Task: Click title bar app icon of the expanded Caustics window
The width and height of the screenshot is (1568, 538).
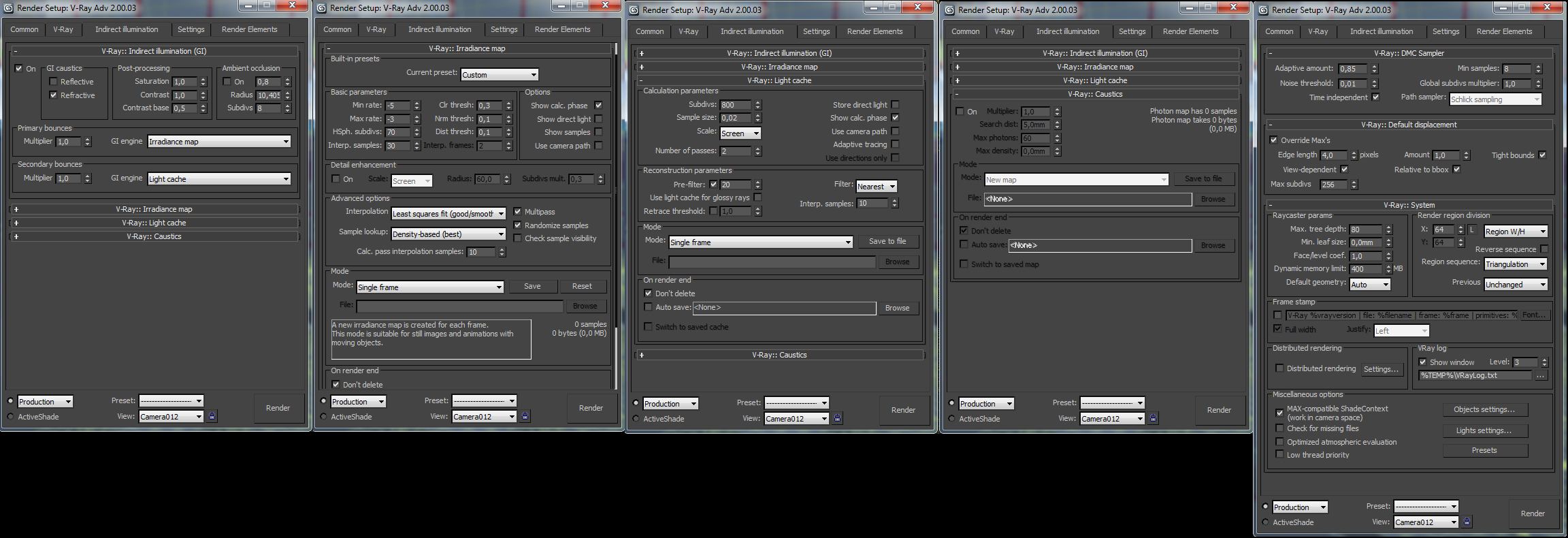Action: [949, 10]
